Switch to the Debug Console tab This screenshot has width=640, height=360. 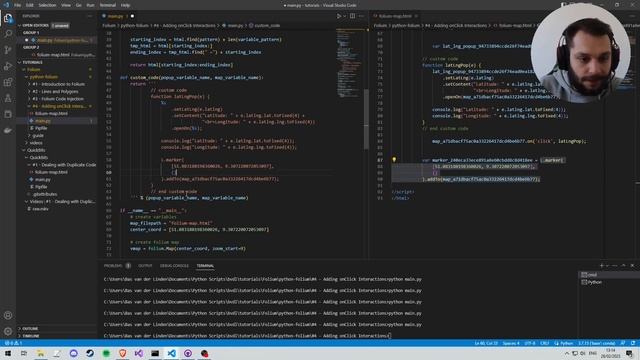pos(174,266)
